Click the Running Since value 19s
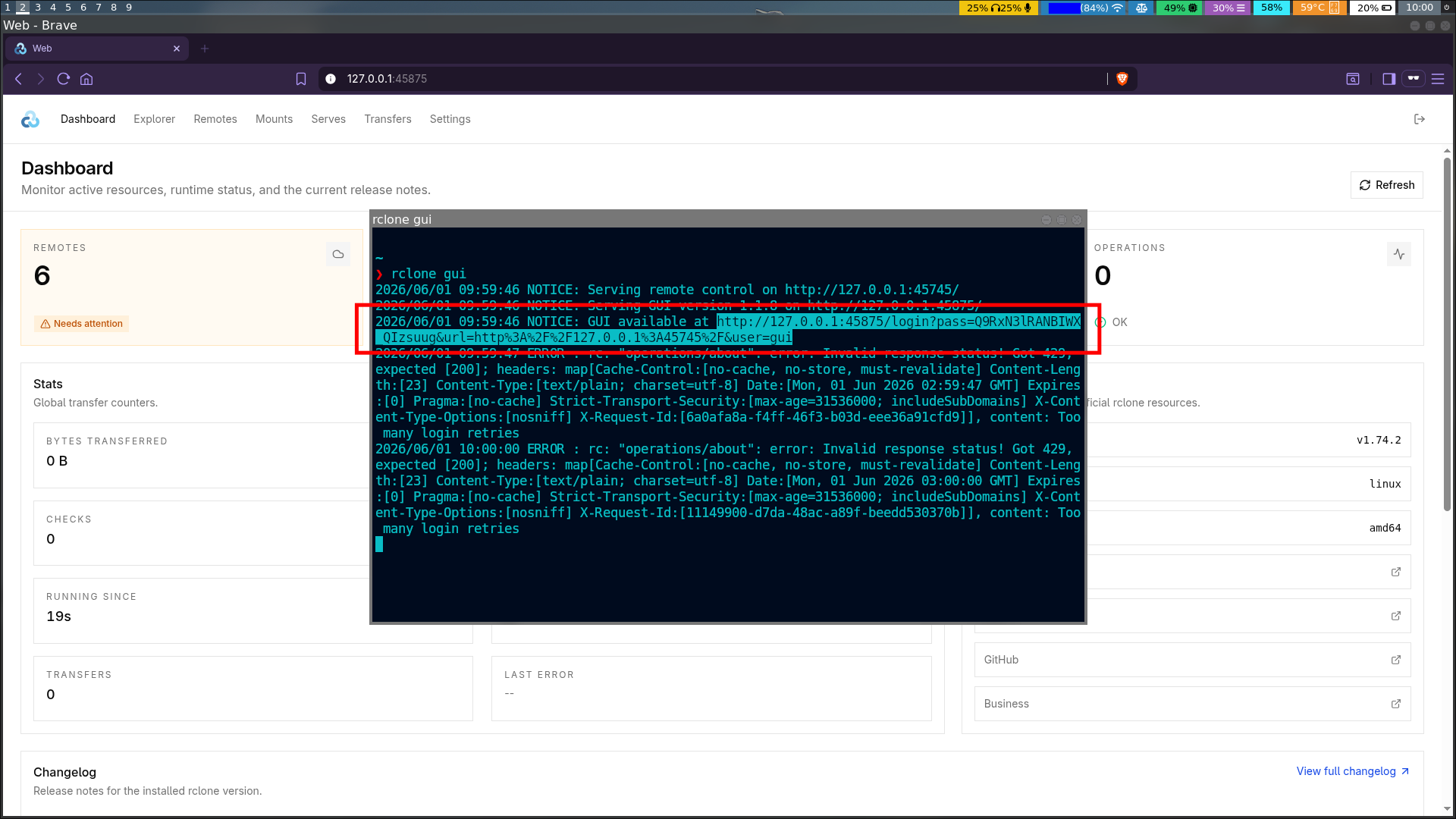The image size is (1456, 819). coord(58,617)
